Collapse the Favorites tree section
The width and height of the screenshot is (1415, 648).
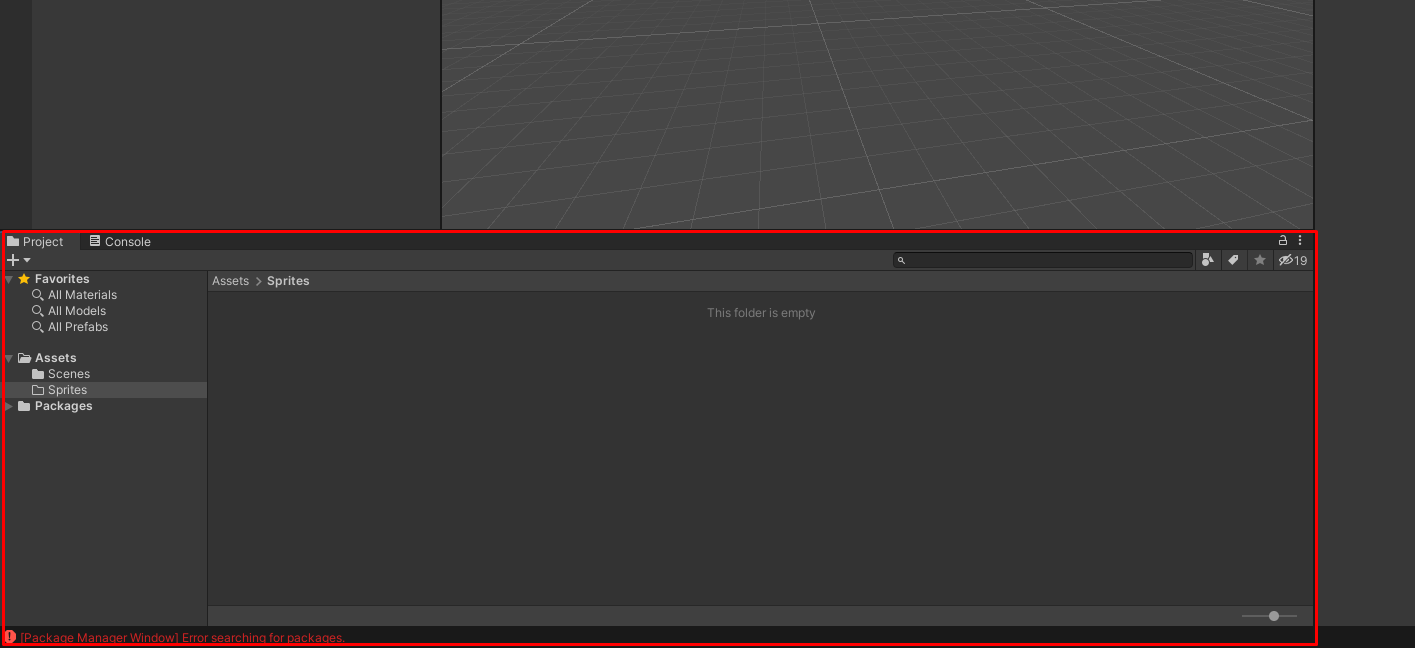tap(9, 279)
